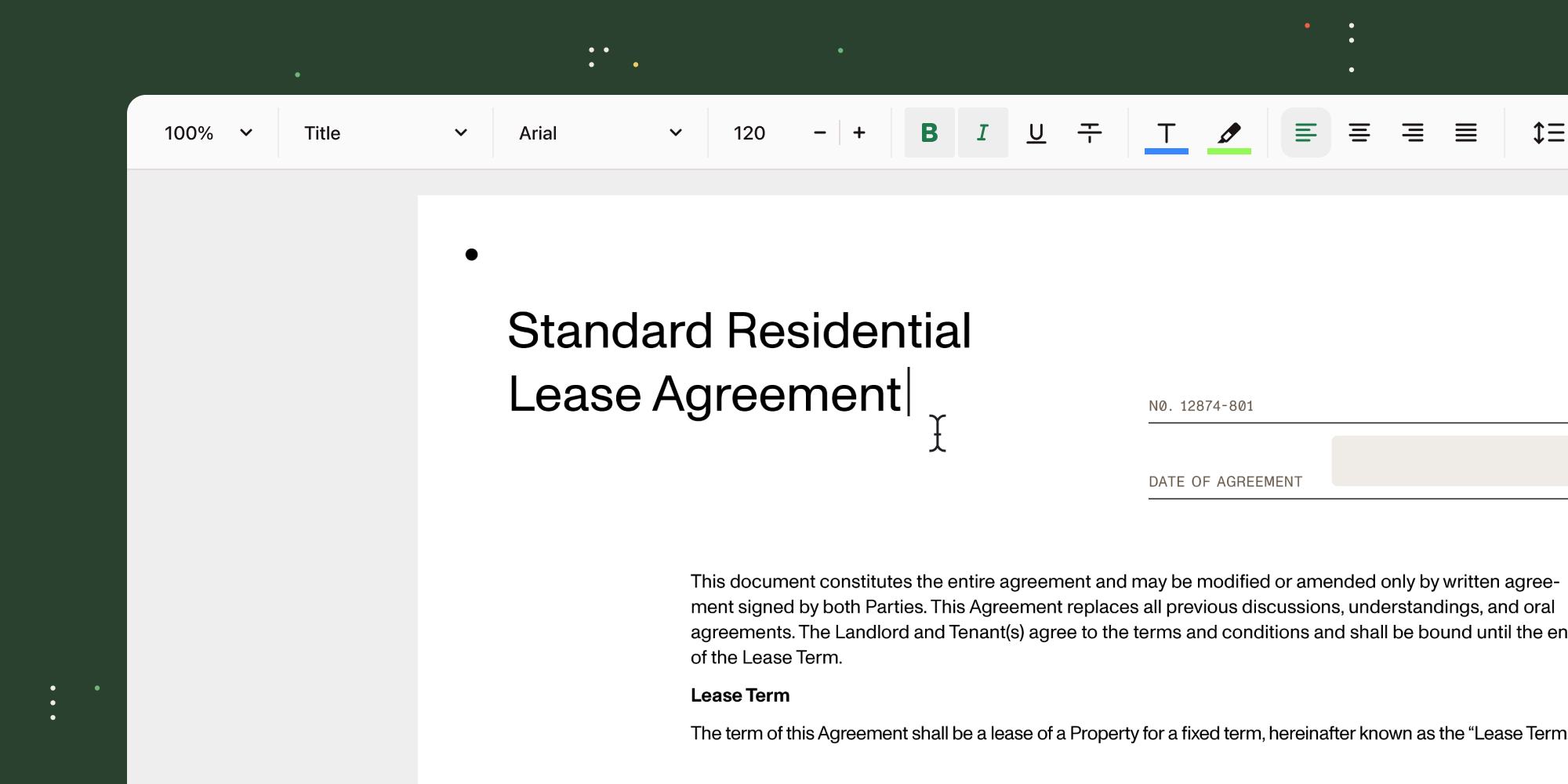Click the font size field showing 120
This screenshot has height=784, width=1568.
pyautogui.click(x=750, y=132)
